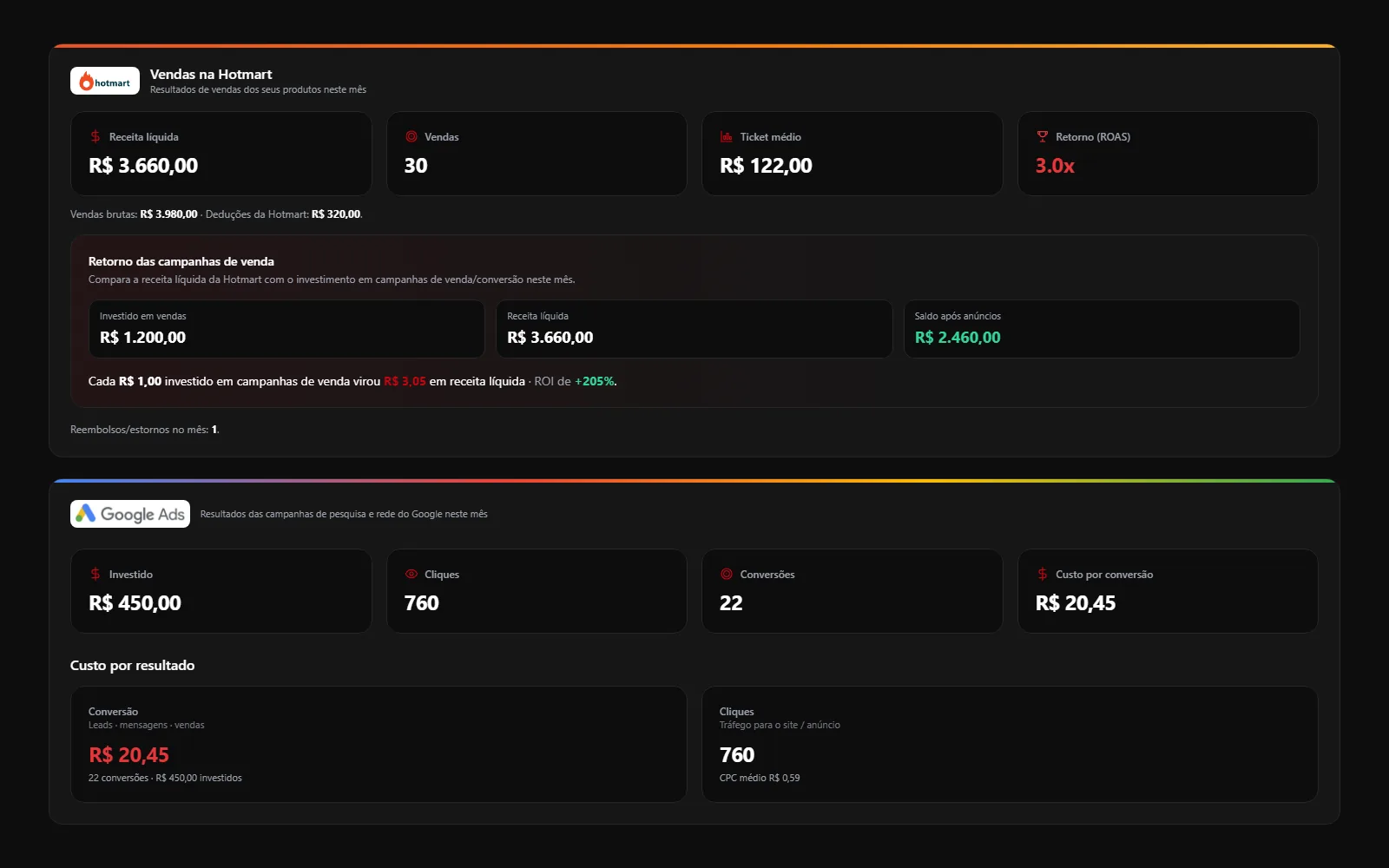Click the Google Ads logo badge
The image size is (1389, 868).
[130, 514]
